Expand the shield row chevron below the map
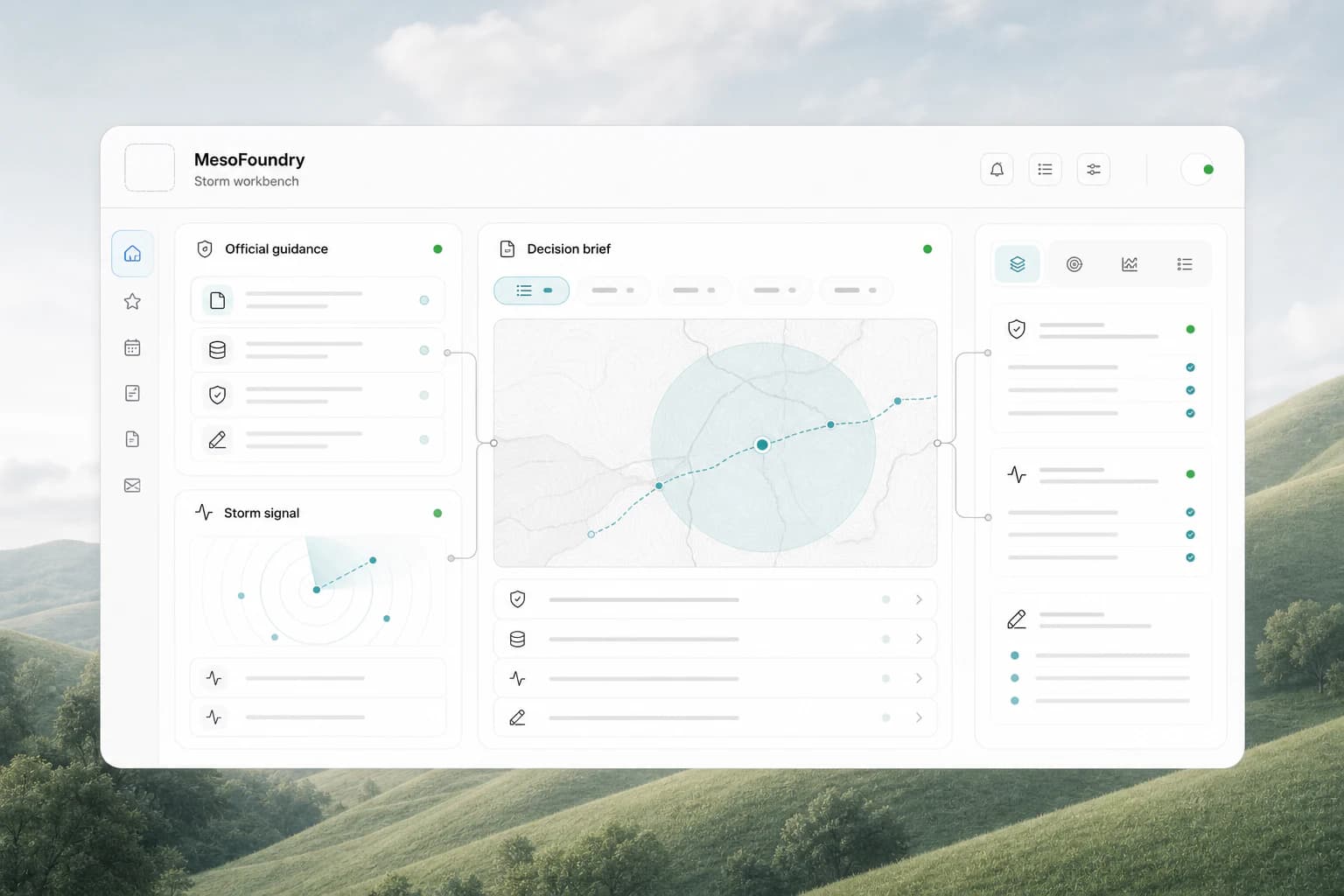Screen dimensions: 1344x896 tap(919, 599)
